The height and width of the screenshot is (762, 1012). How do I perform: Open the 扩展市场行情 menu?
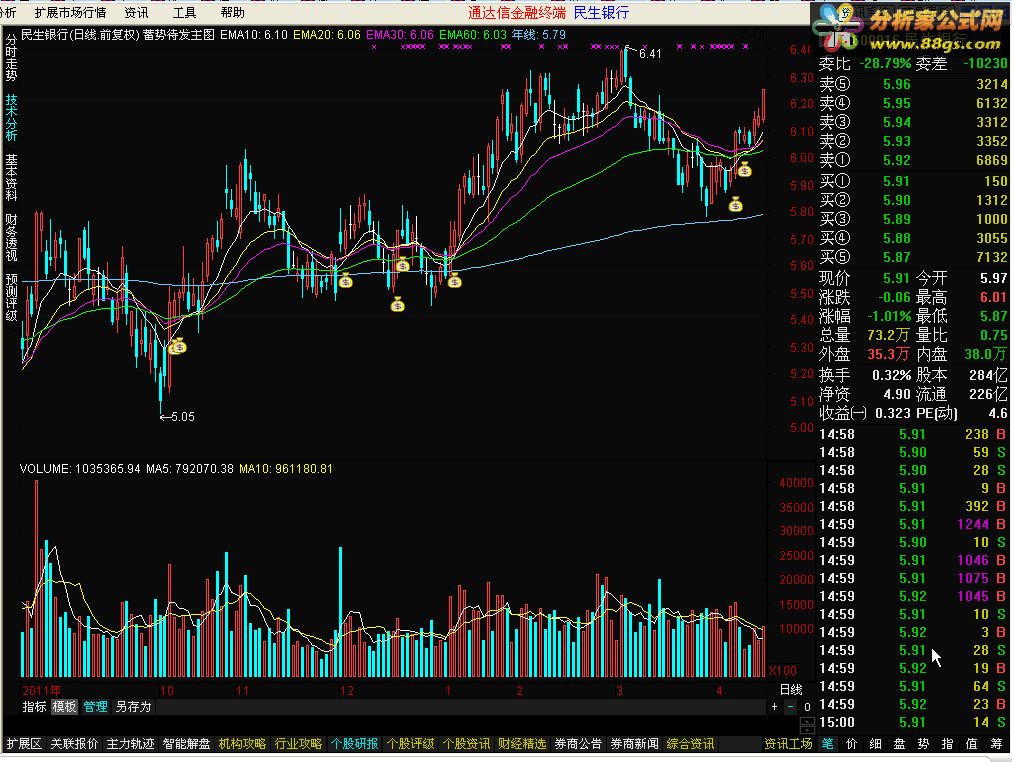tap(70, 12)
